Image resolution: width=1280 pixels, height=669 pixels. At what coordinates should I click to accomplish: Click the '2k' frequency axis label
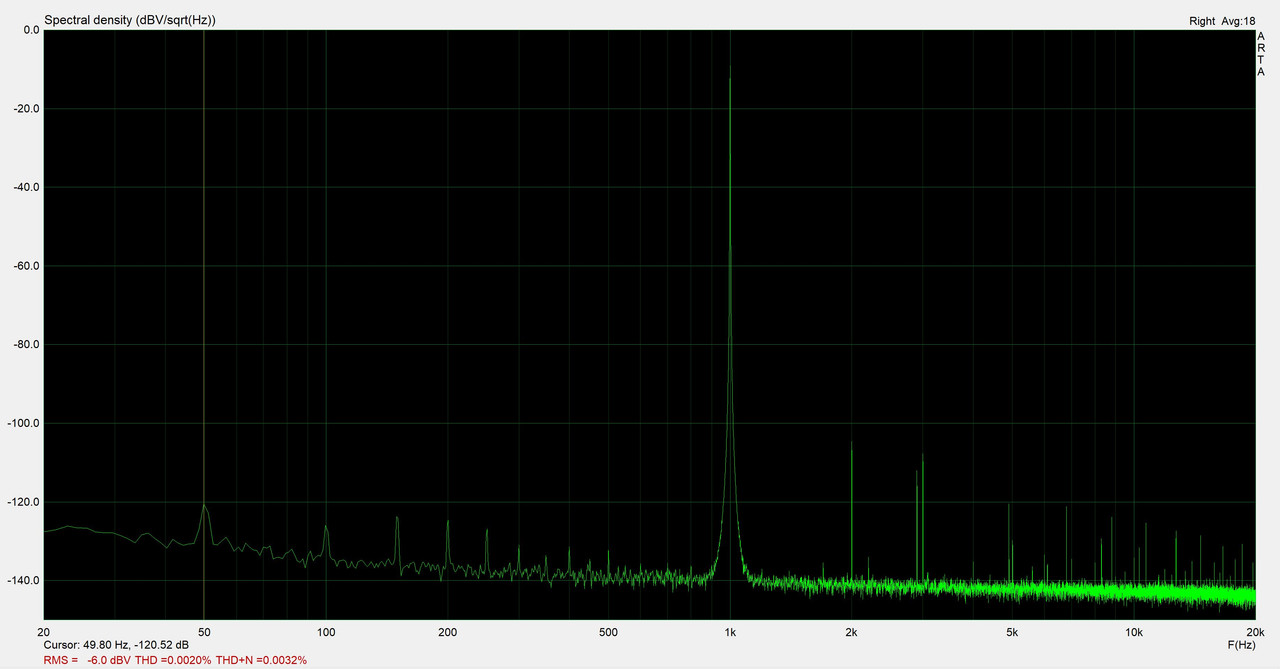[x=851, y=633]
